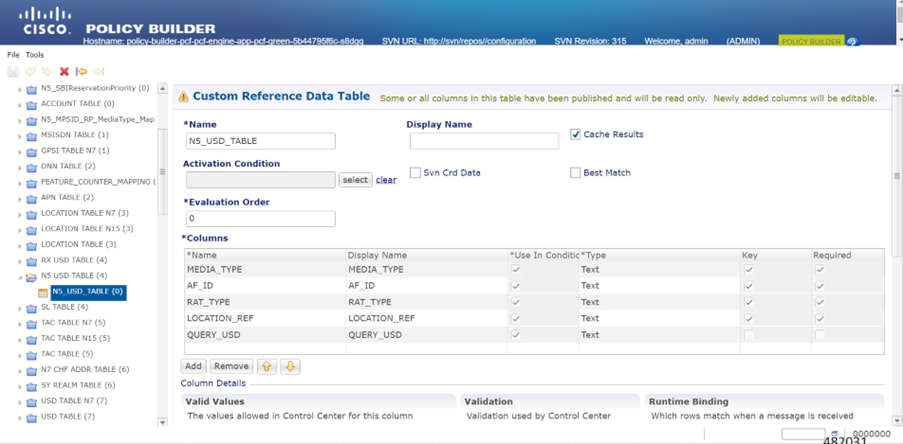This screenshot has height=444, width=903.
Task: Enable the Svn Crd Data checkbox
Action: click(415, 173)
